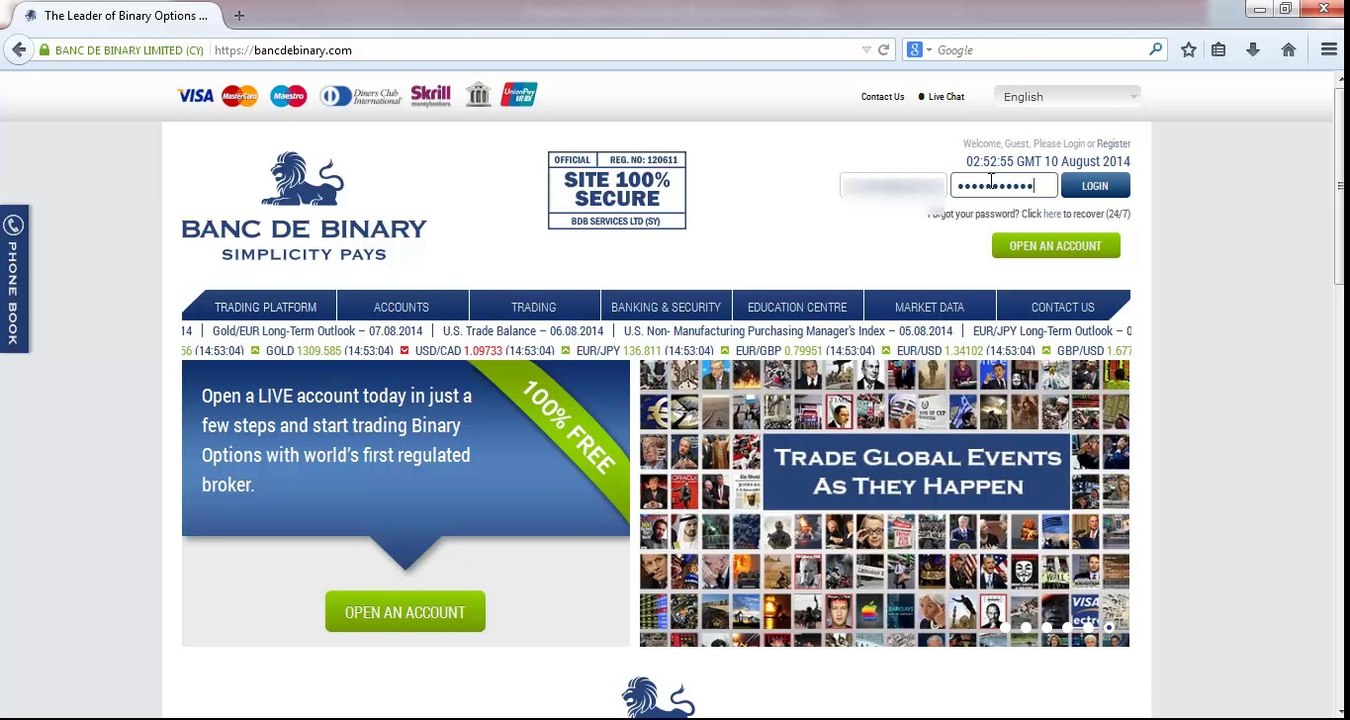Image resolution: width=1350 pixels, height=720 pixels.
Task: Show the bookmarks list icon
Action: (1218, 50)
